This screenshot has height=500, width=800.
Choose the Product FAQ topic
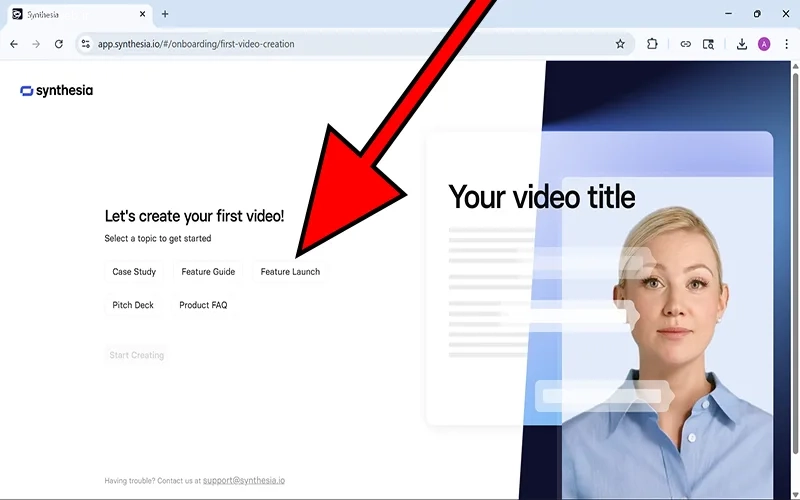(203, 305)
